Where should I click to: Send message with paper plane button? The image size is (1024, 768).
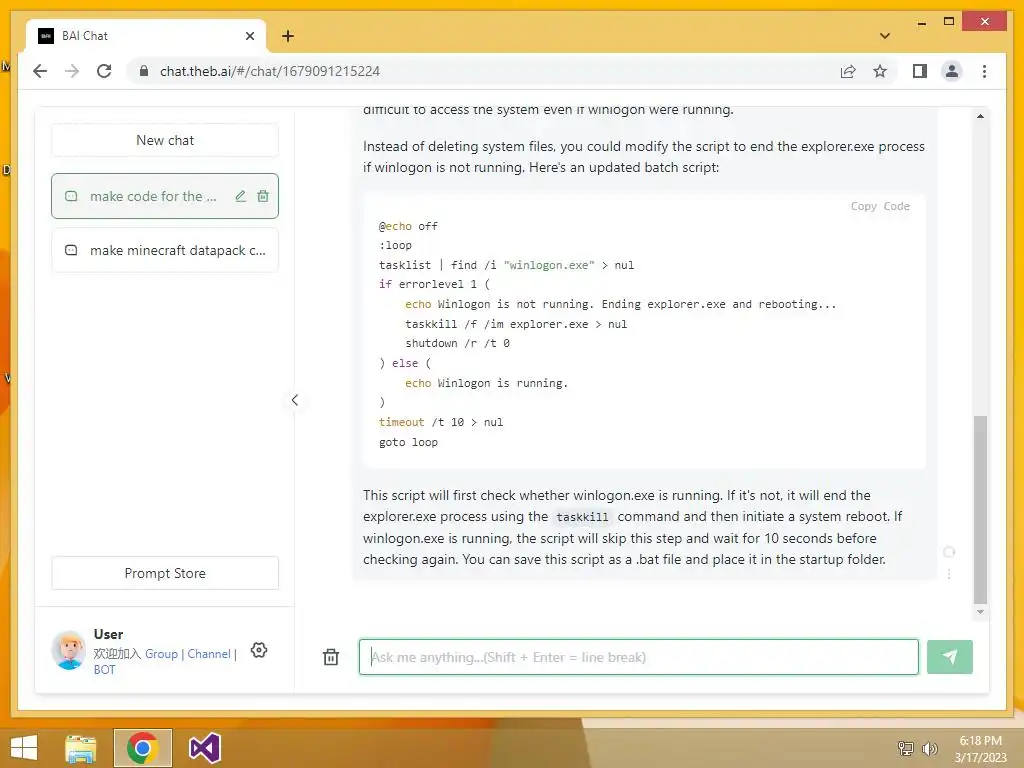(950, 657)
